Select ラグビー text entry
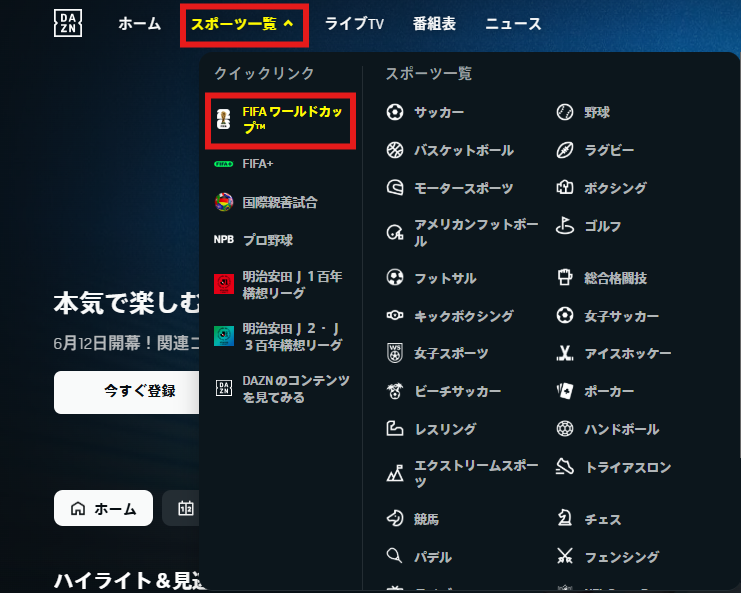Image resolution: width=741 pixels, height=593 pixels. [609, 150]
